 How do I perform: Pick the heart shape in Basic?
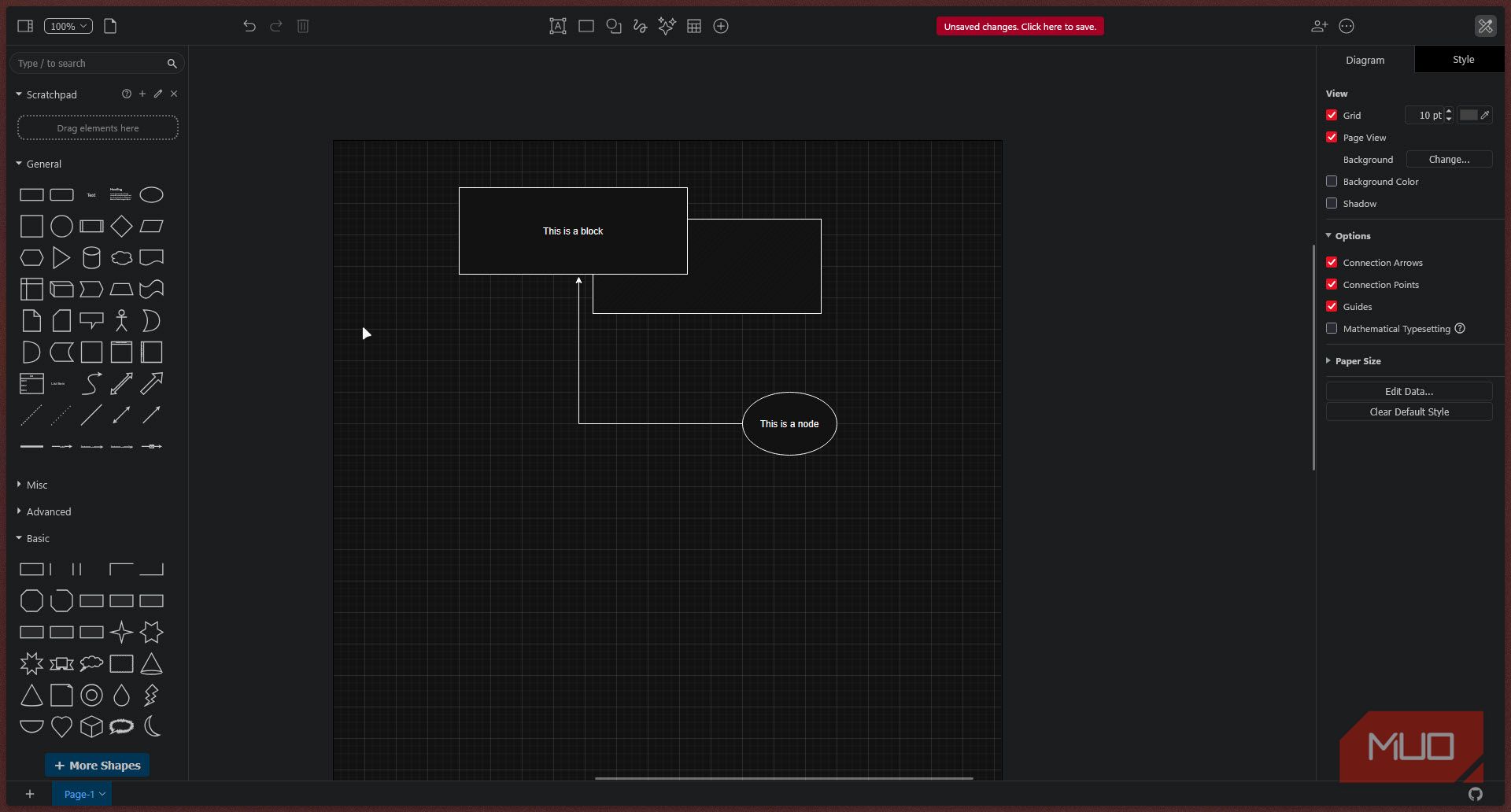61,726
